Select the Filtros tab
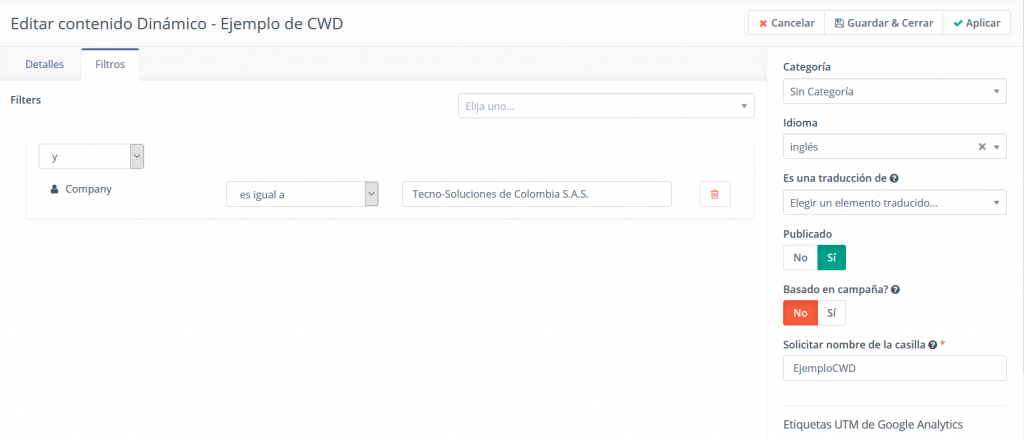This screenshot has height=440, width=1024. pyautogui.click(x=110, y=64)
